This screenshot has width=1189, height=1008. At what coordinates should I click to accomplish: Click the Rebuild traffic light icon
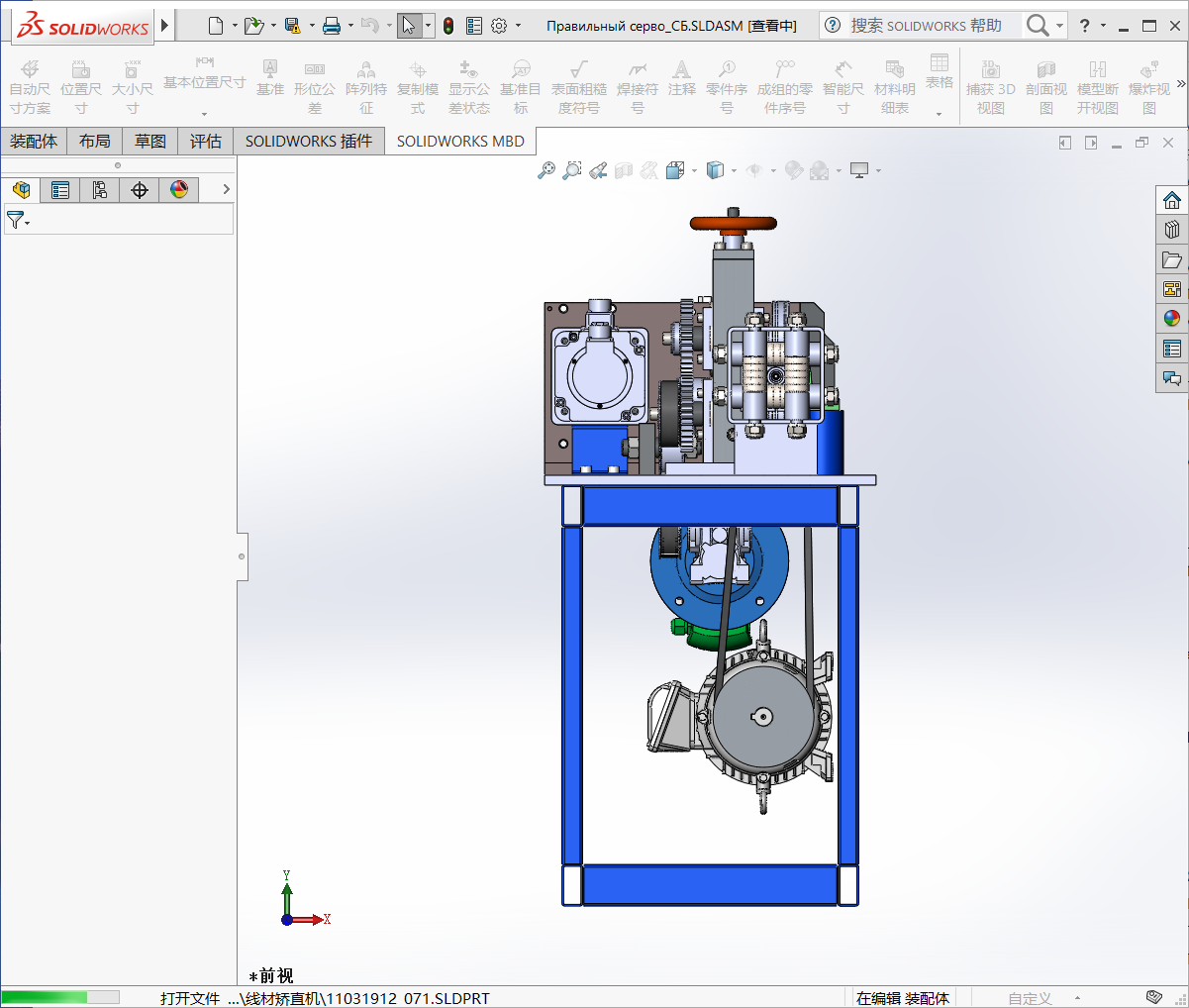coord(448,26)
